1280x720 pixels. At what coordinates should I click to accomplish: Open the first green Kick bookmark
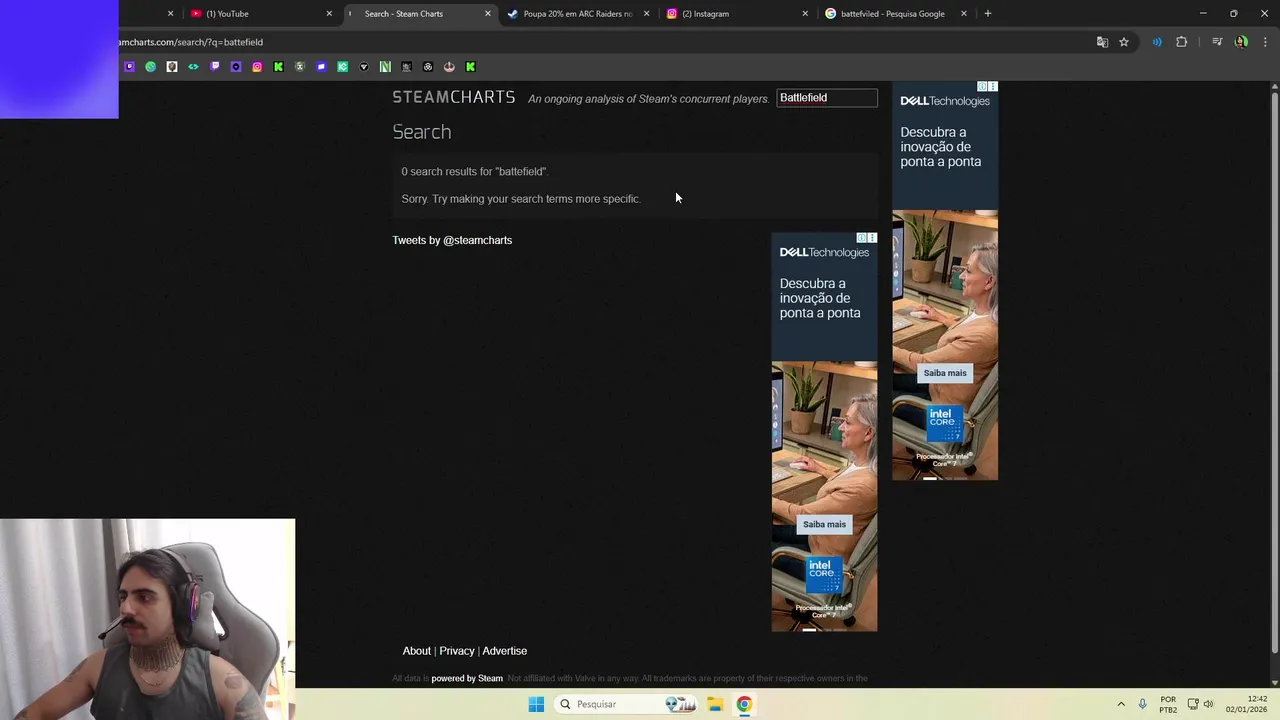point(278,67)
